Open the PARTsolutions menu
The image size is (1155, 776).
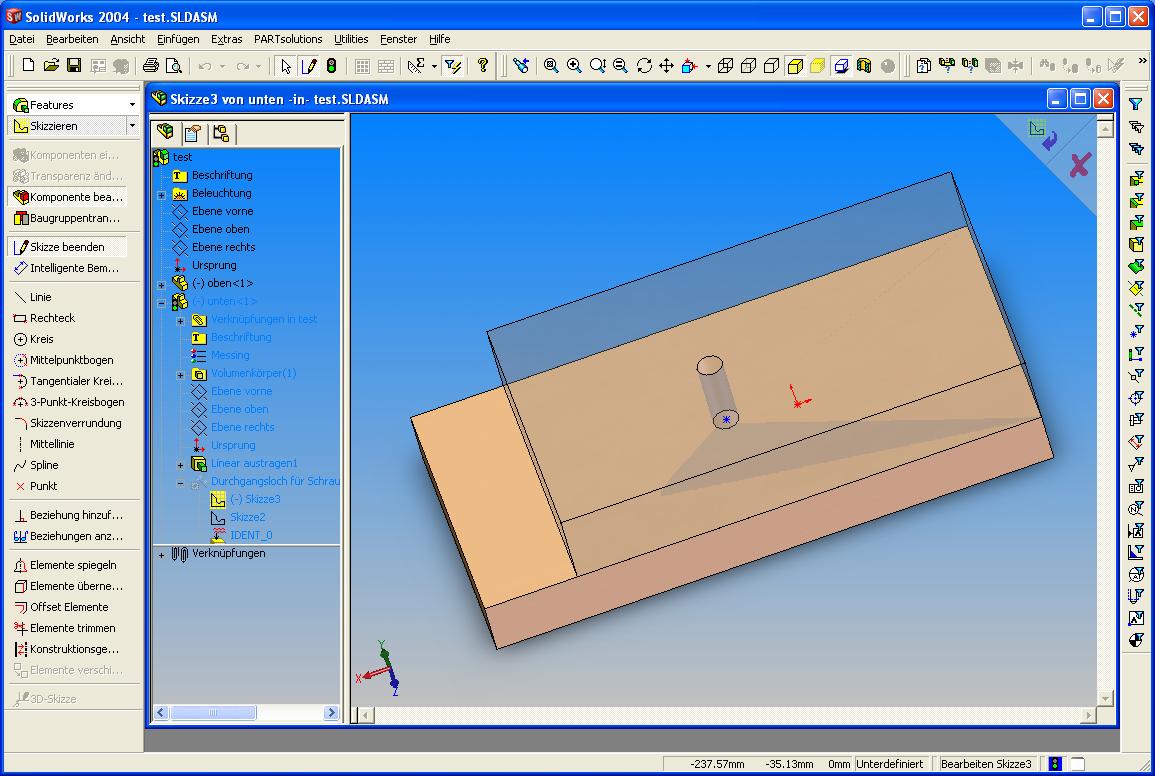pos(288,39)
